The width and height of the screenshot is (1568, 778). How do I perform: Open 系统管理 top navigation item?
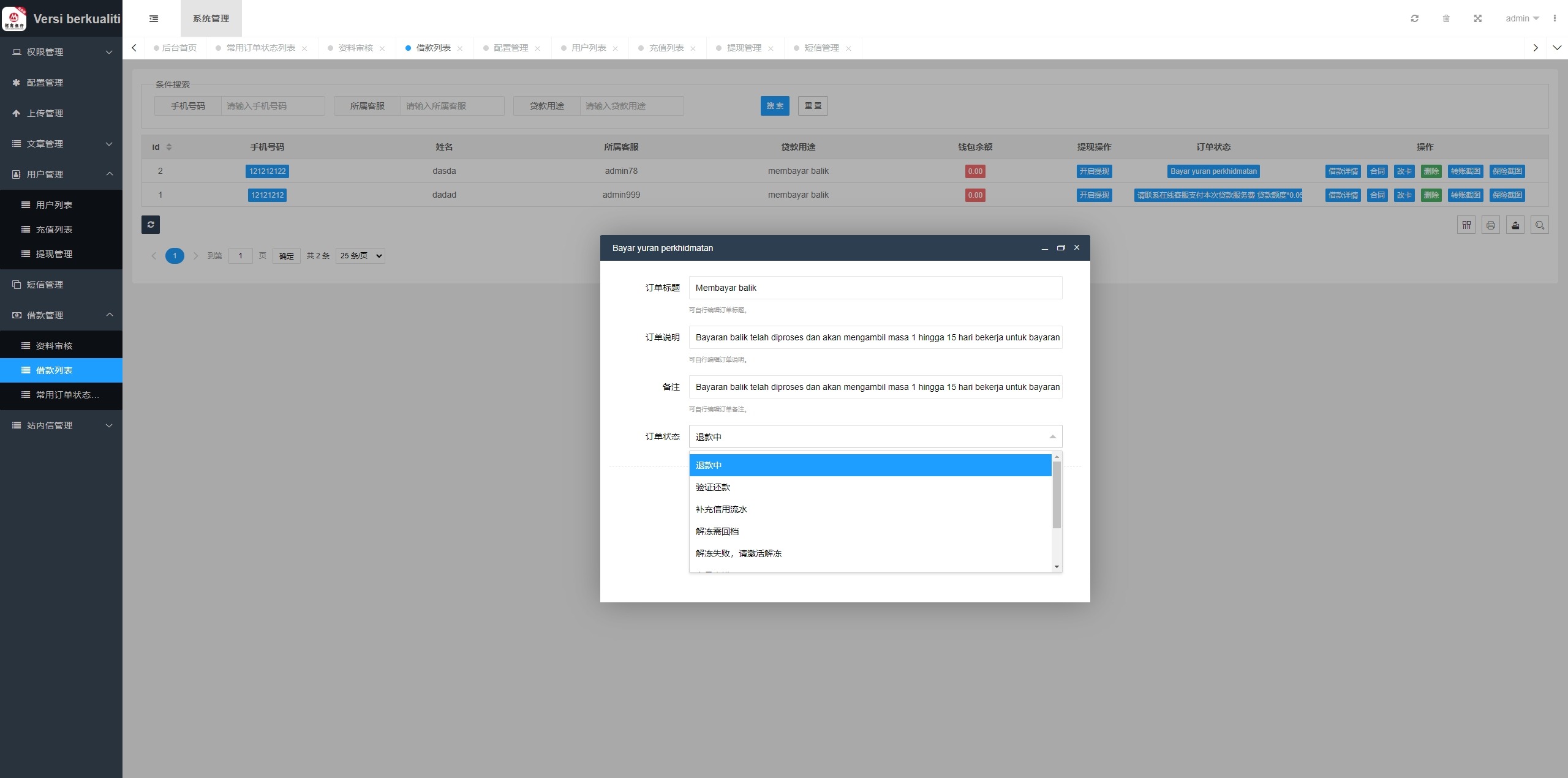(x=211, y=18)
